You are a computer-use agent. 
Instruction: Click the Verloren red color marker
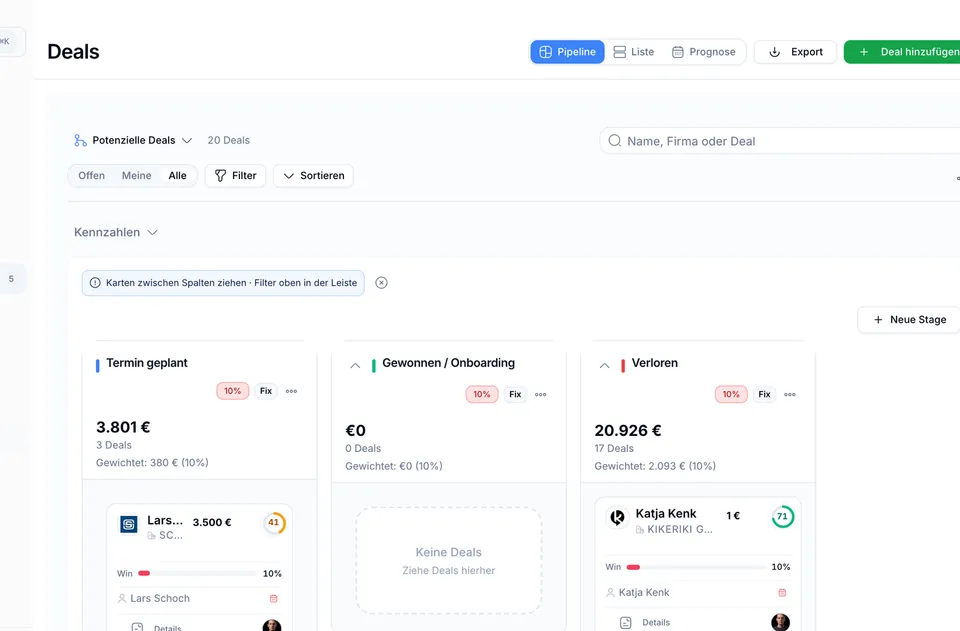coord(623,366)
